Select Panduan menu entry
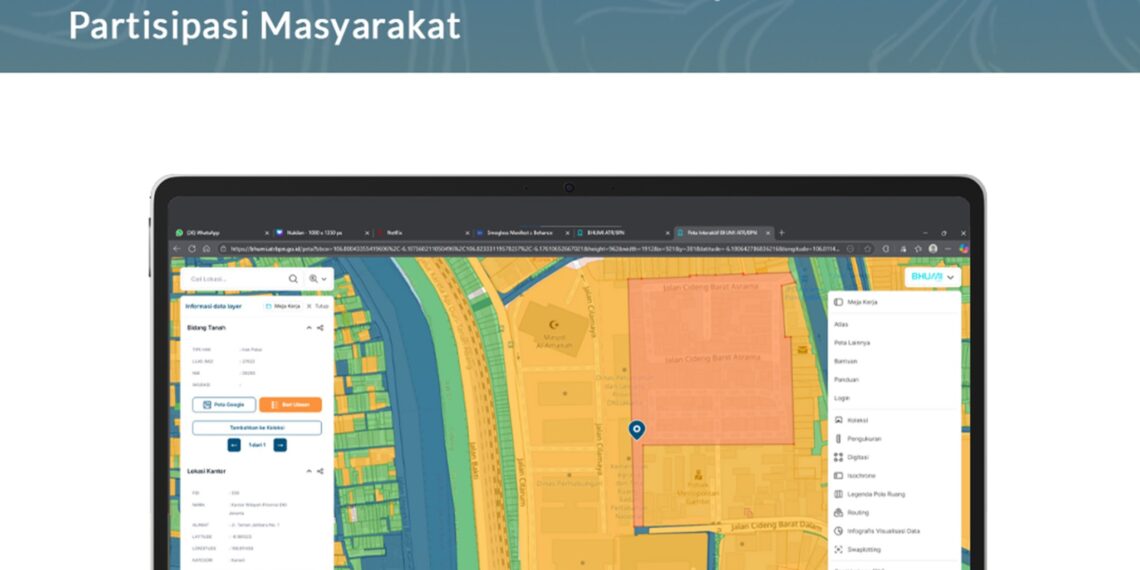 tap(846, 380)
